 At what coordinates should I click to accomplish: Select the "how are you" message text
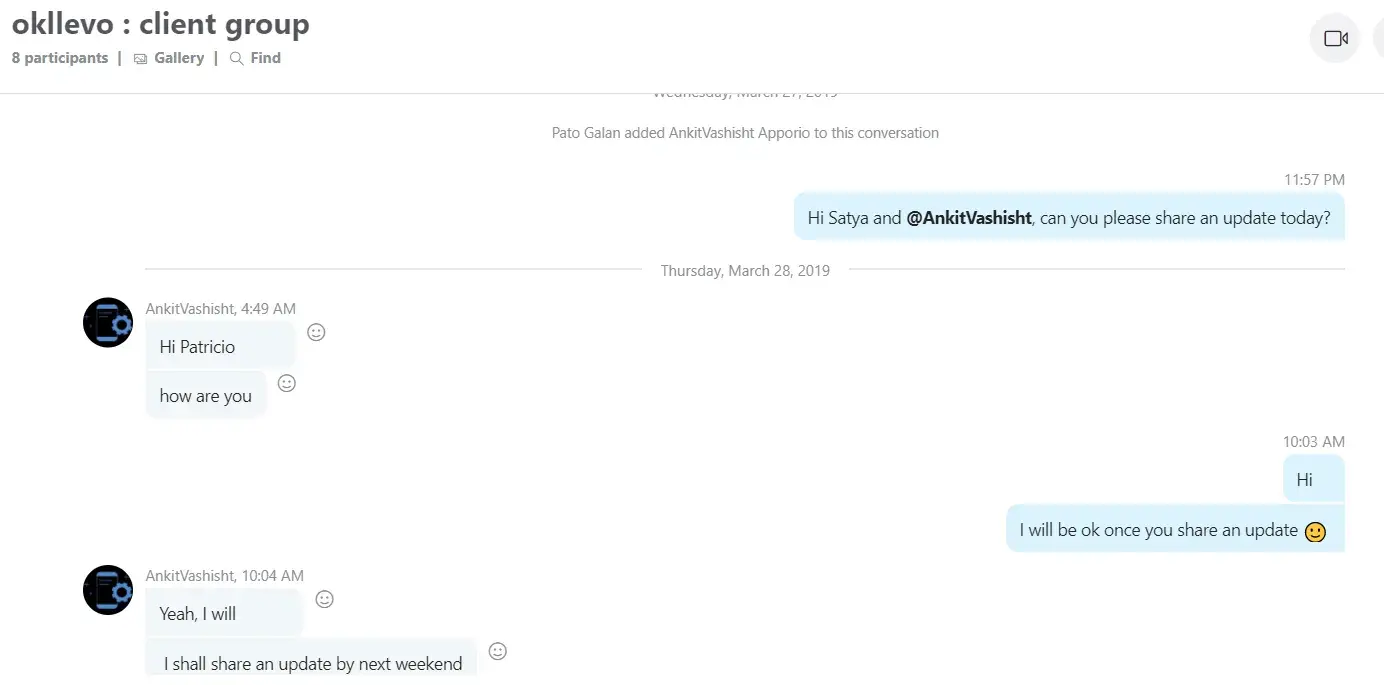pyautogui.click(x=206, y=396)
